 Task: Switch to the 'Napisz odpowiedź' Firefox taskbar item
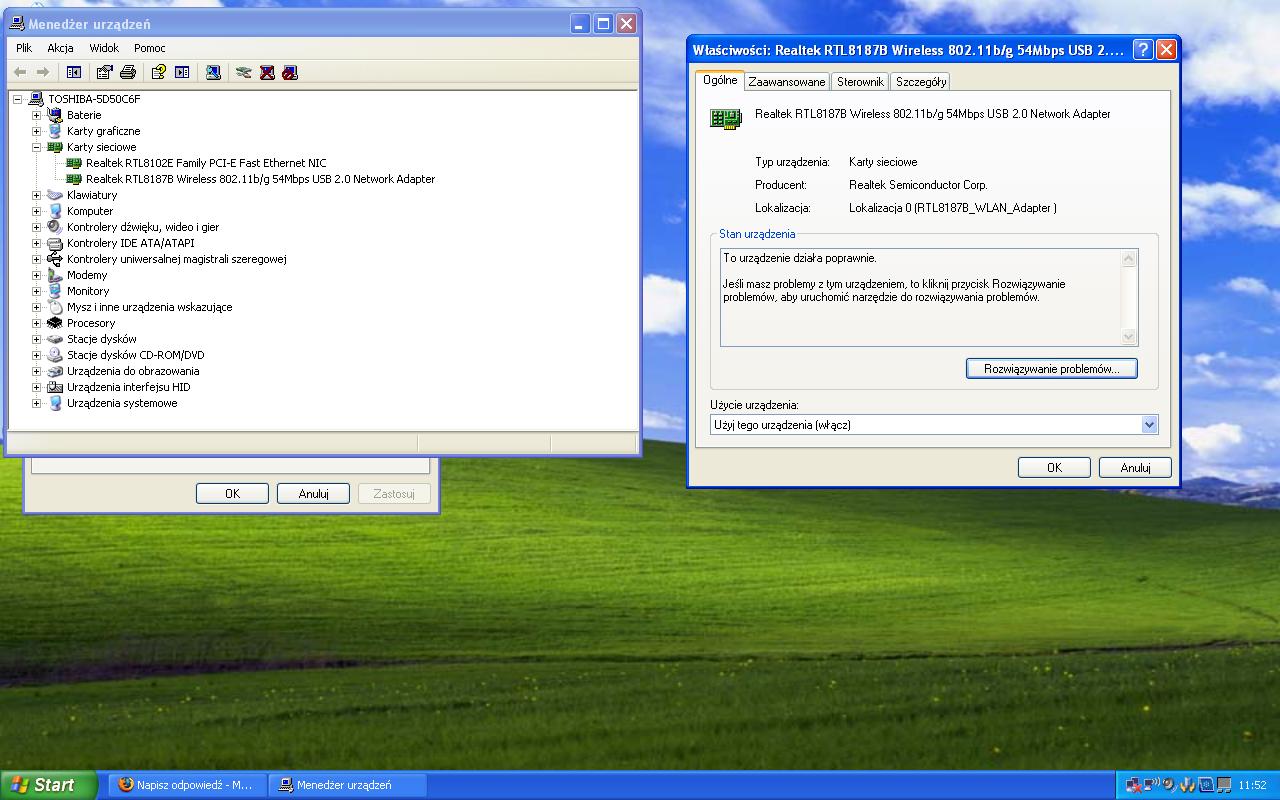(187, 785)
